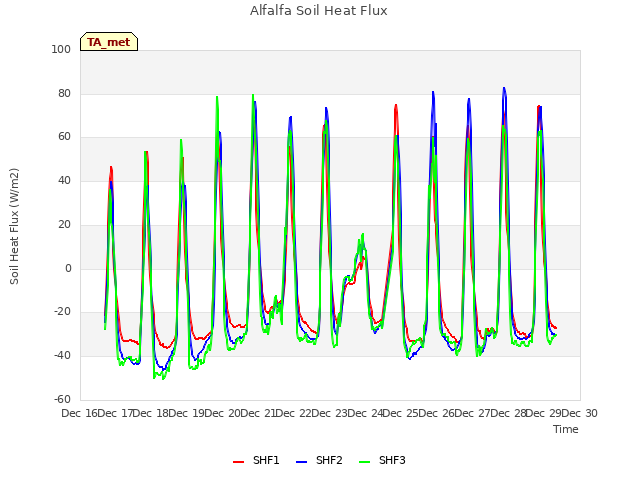Viewport: 640px width, 480px height.
Task: Click the blue SHF2 legend color marker
Action: pyautogui.click(x=301, y=462)
